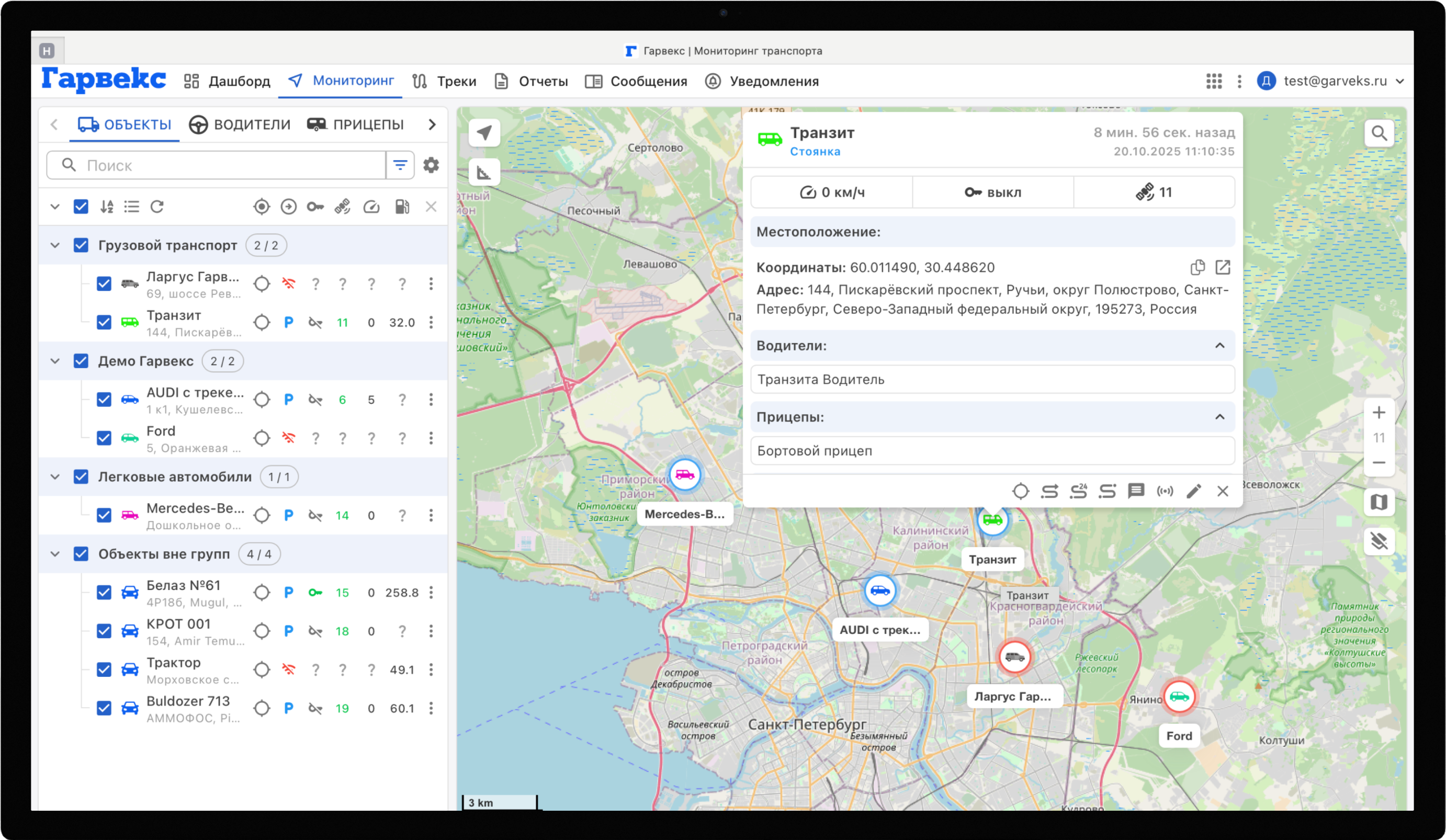Screen dimensions: 1446x840
Task: Toggle the Грузовой транспорт group checkbox
Action: pyautogui.click(x=81, y=246)
